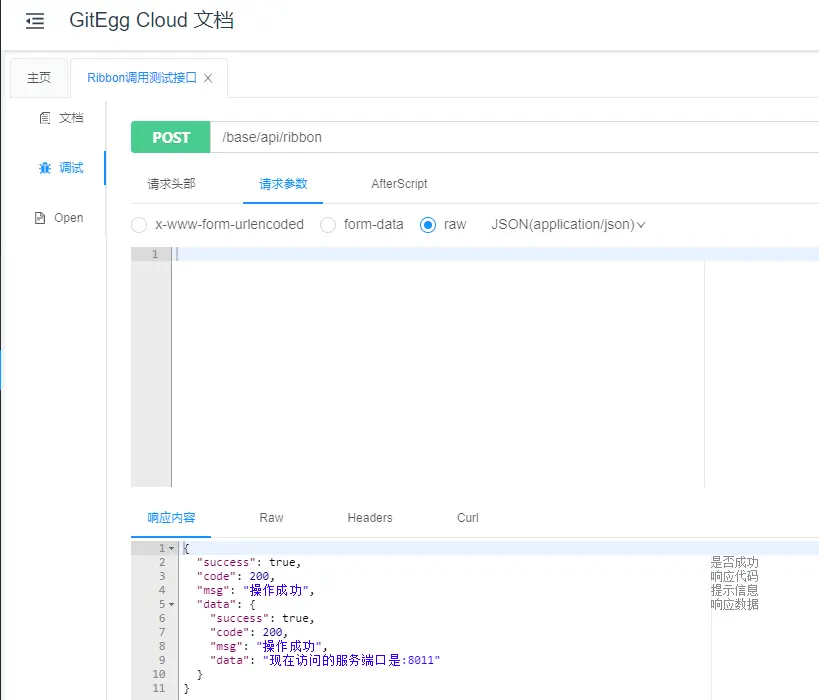
Task: Show the 响应内容 response tab
Action: tap(171, 518)
